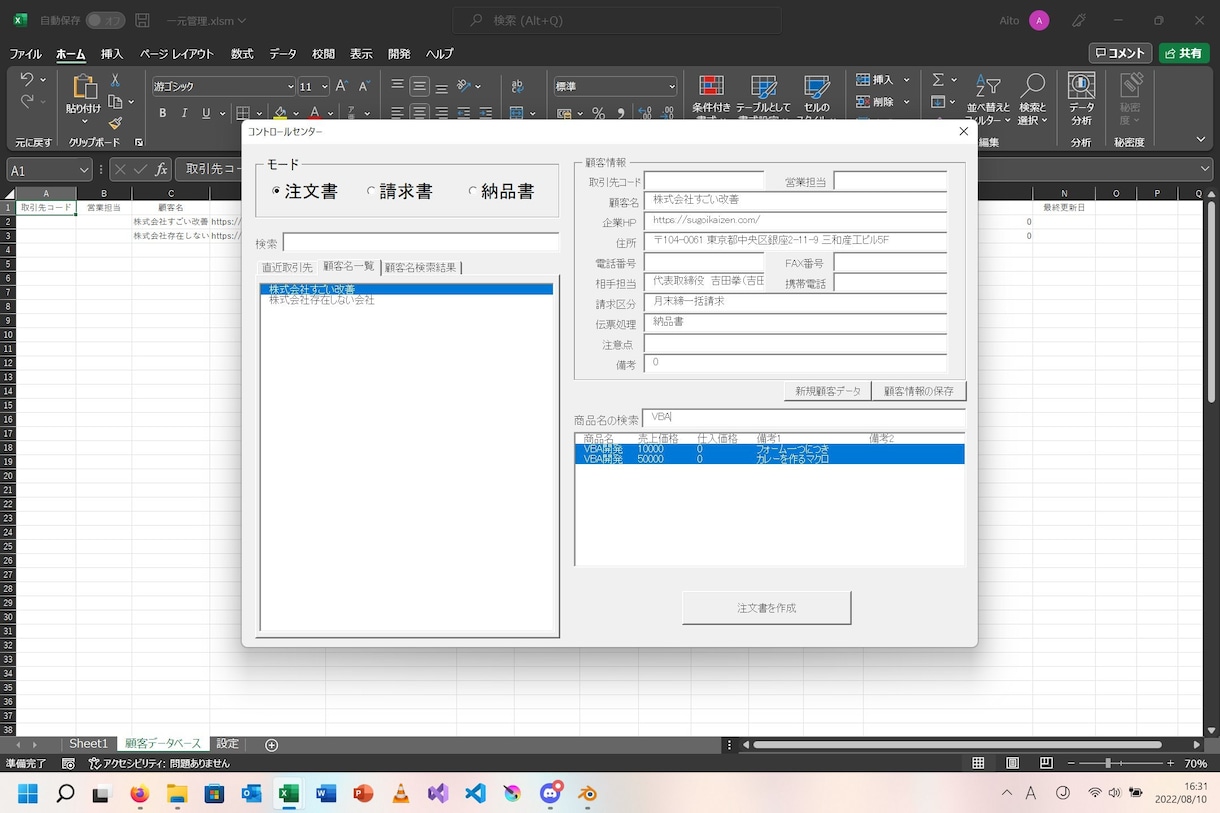Click the Copy icon in Clipboard group
This screenshot has height=813, width=1220.
(115, 102)
